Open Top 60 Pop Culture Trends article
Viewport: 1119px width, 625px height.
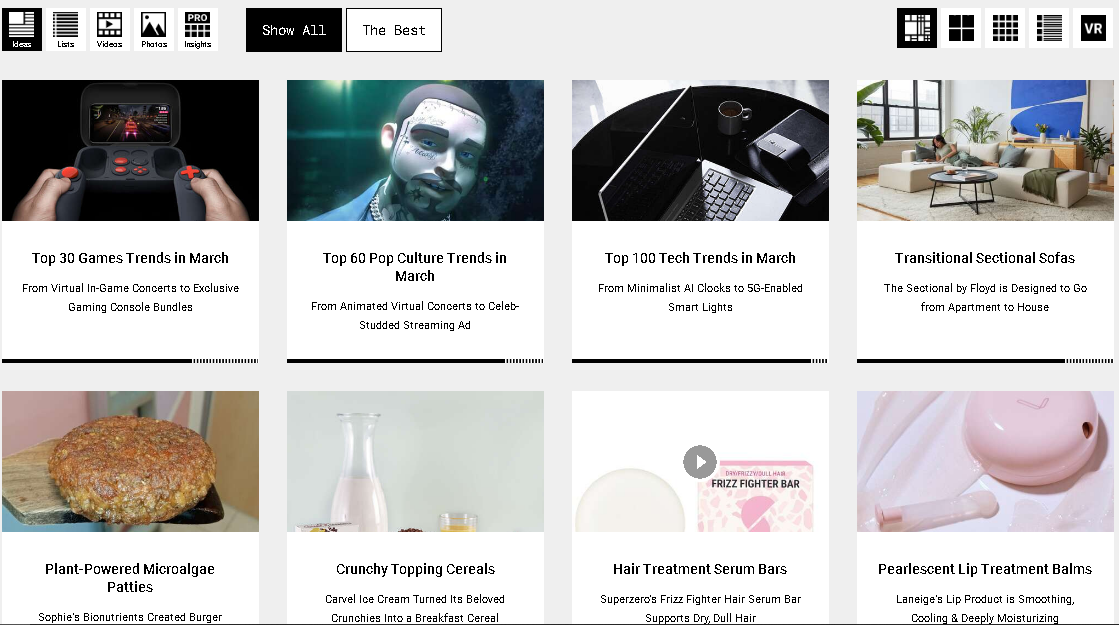click(x=415, y=267)
